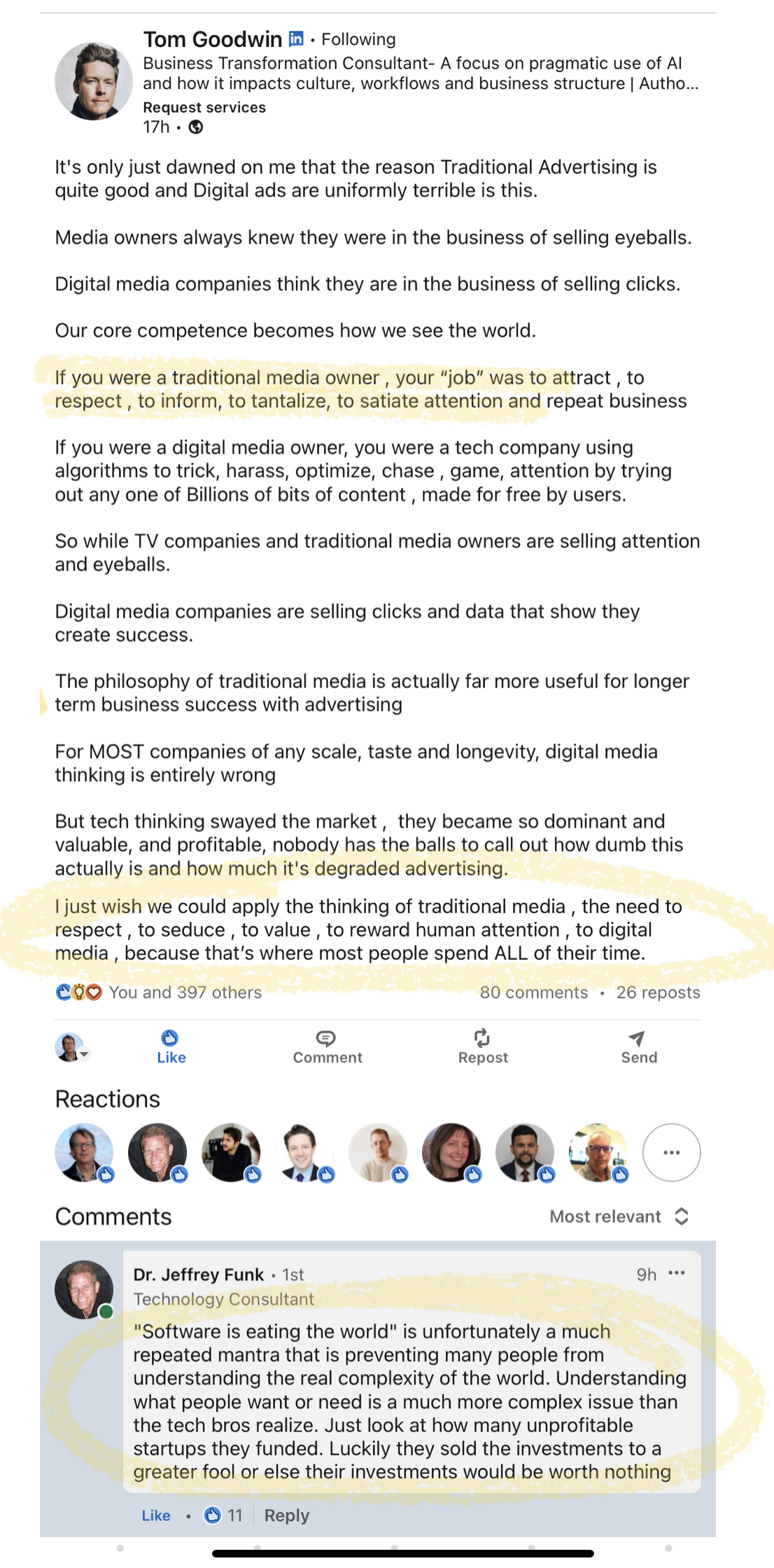Reply to Dr. Jeffrey Funk's comment
This screenshot has height=1568, width=774.
pyautogui.click(x=286, y=1515)
